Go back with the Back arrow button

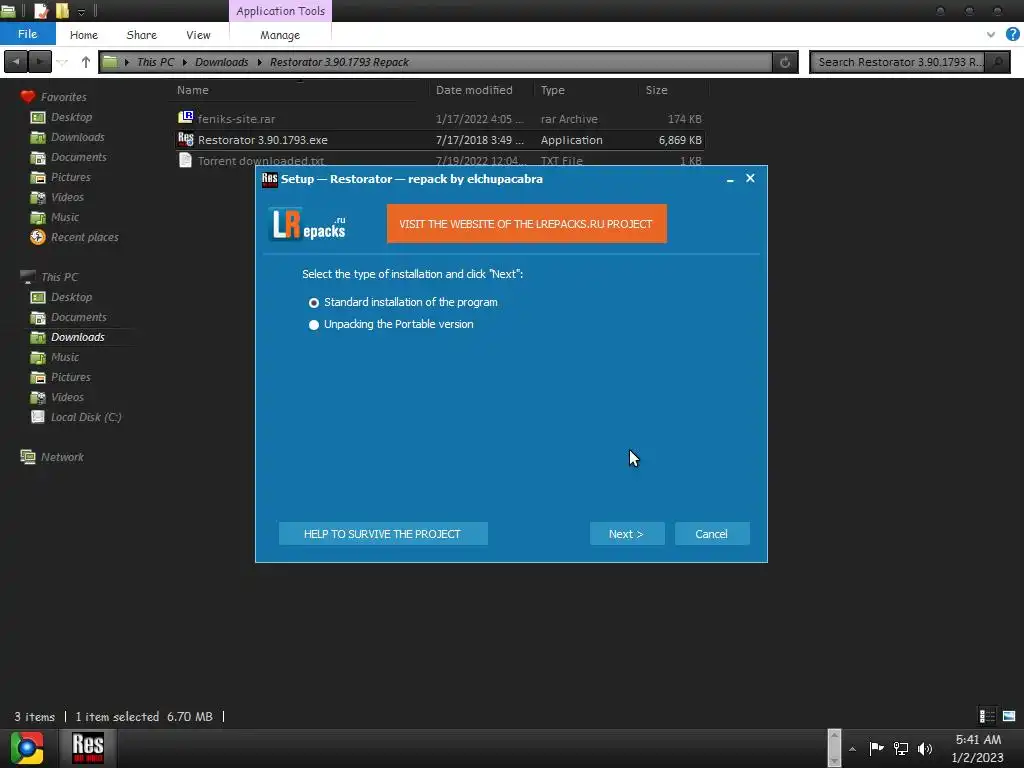coord(16,61)
